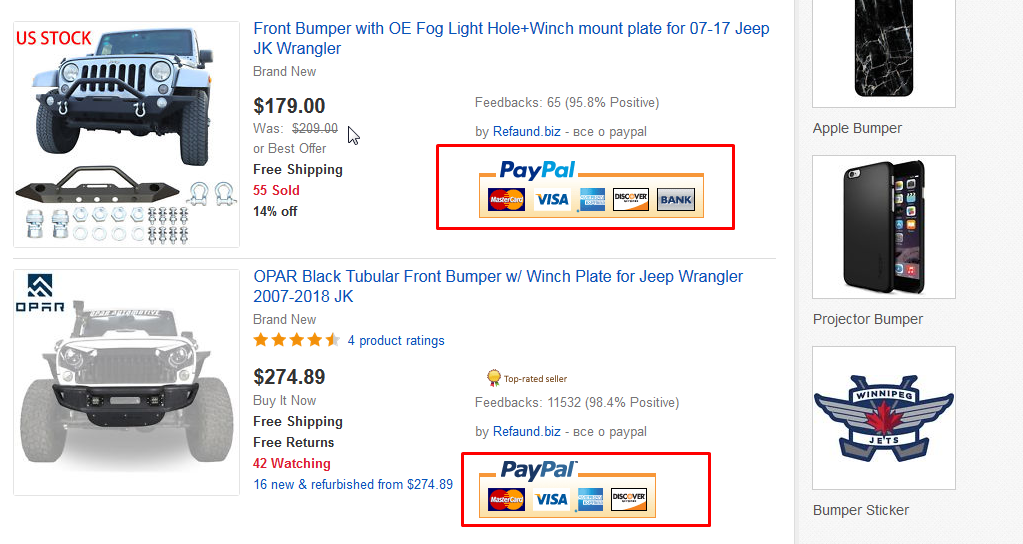Click Visa icon in first listing
Image resolution: width=1023 pixels, height=544 pixels.
point(551,200)
